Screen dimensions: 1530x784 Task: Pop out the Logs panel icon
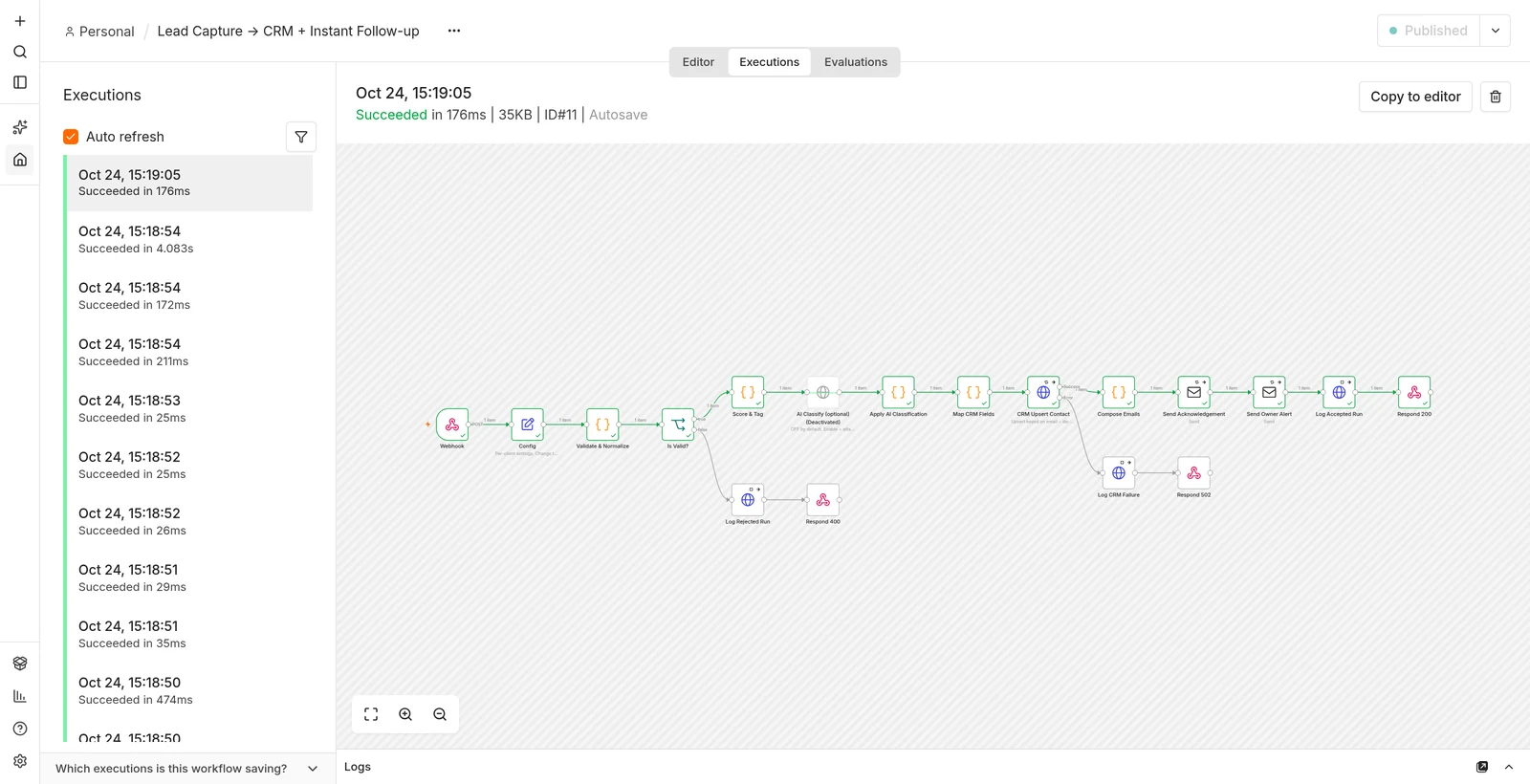(x=1482, y=767)
